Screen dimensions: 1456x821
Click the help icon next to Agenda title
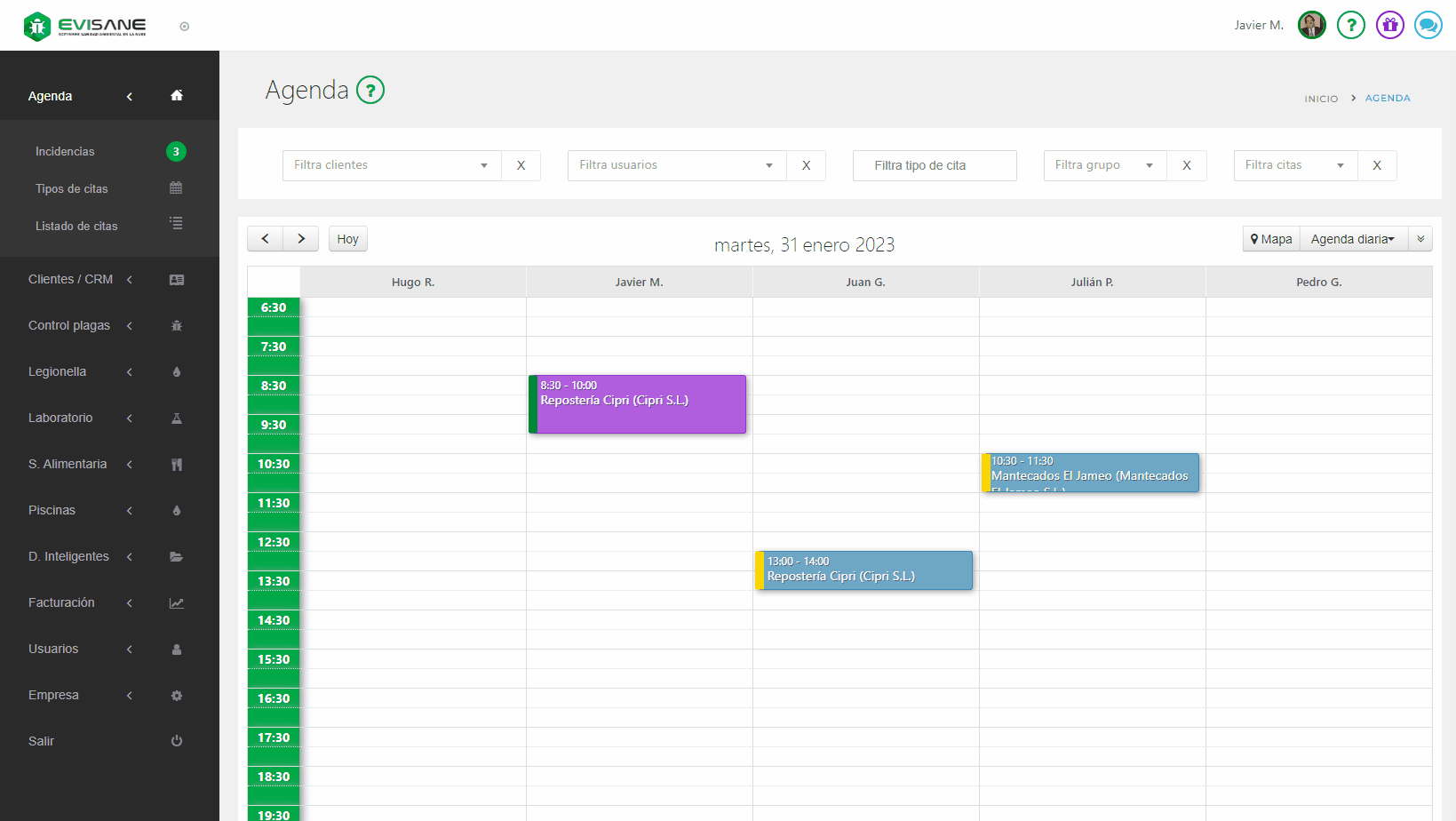[x=370, y=90]
